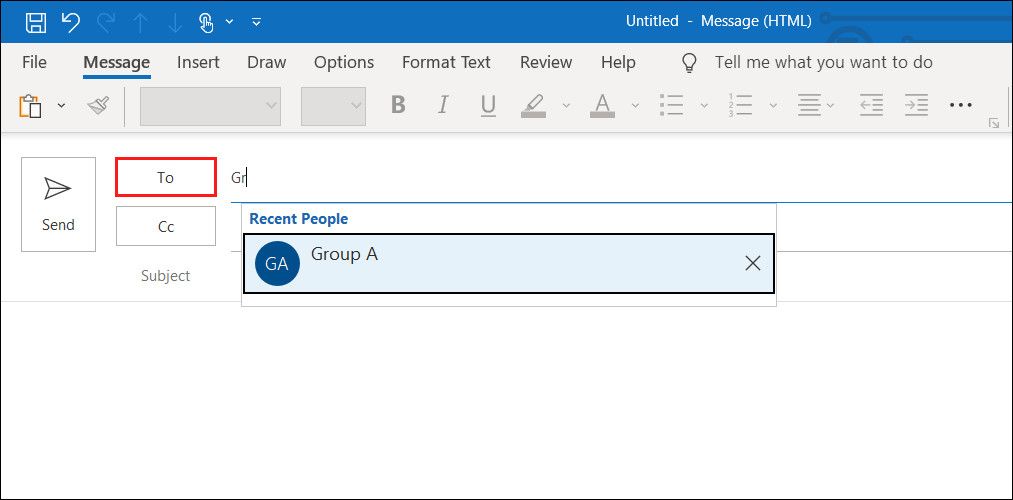1013x500 pixels.
Task: Click the text highlight color button
Action: click(x=533, y=105)
